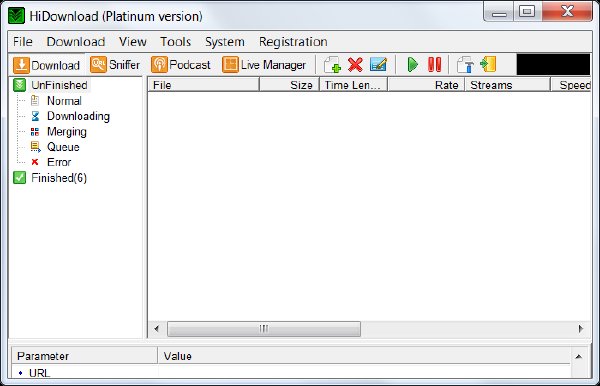Image resolution: width=600 pixels, height=386 pixels.
Task: Select the URL parameter row
Action: (291, 372)
